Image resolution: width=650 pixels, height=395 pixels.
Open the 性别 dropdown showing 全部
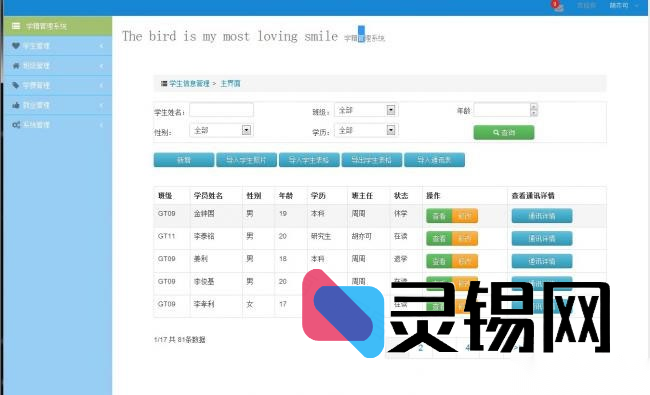pyautogui.click(x=221, y=131)
